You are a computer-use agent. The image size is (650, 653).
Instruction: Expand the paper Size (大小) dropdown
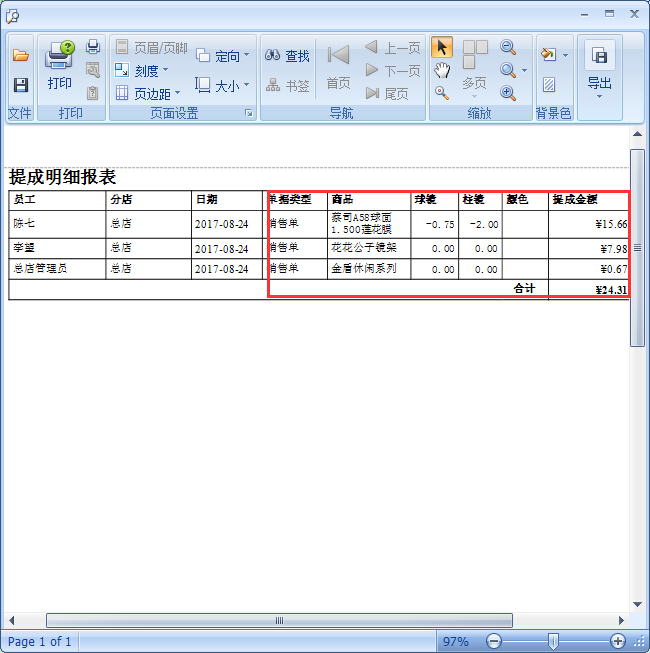coord(222,86)
